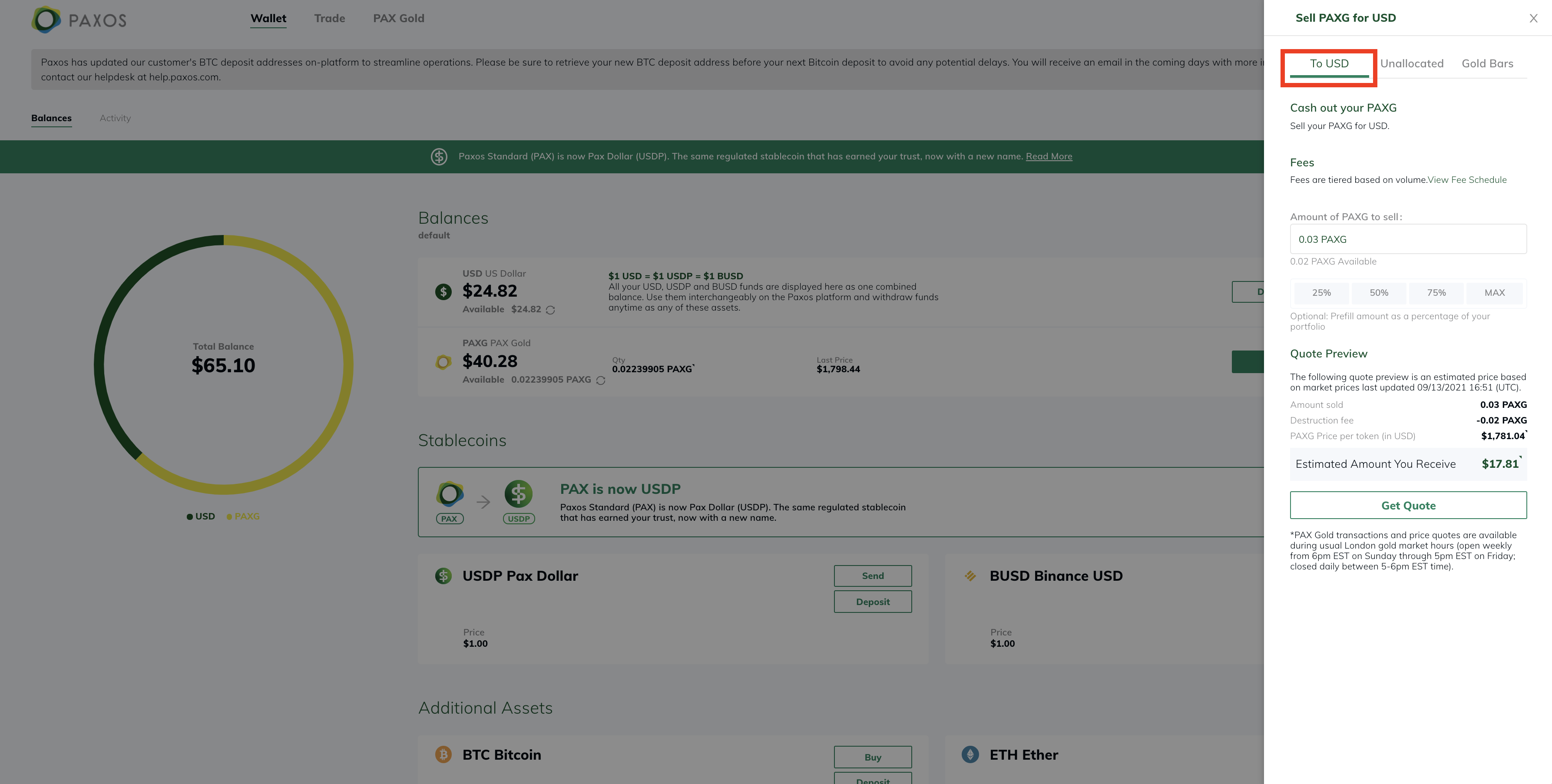
Task: Click the Estimated Amount $17.81 value
Action: click(1500, 464)
